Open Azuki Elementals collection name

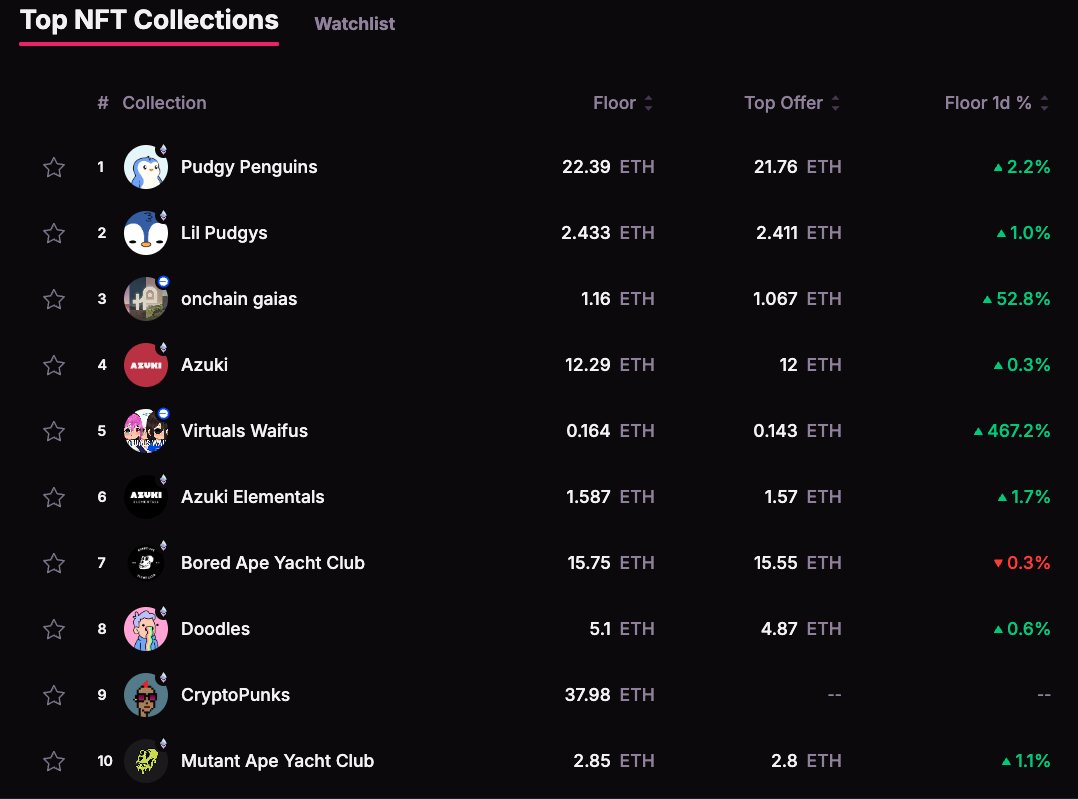[252, 497]
